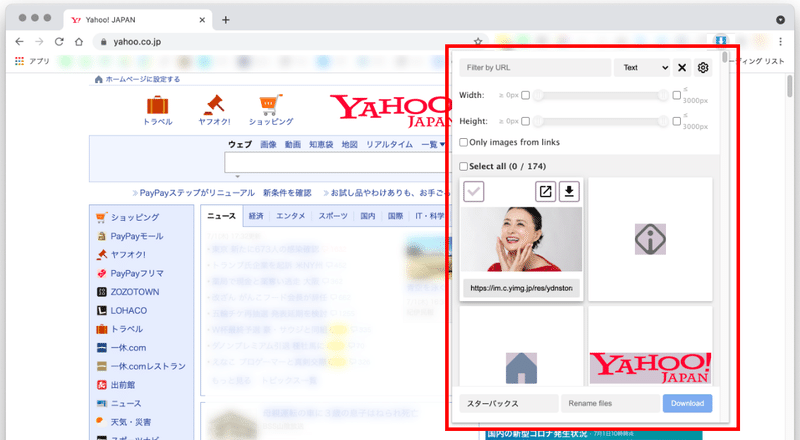Click the スターバックス subfolder field
Image resolution: width=800 pixels, height=440 pixels.
coord(509,403)
